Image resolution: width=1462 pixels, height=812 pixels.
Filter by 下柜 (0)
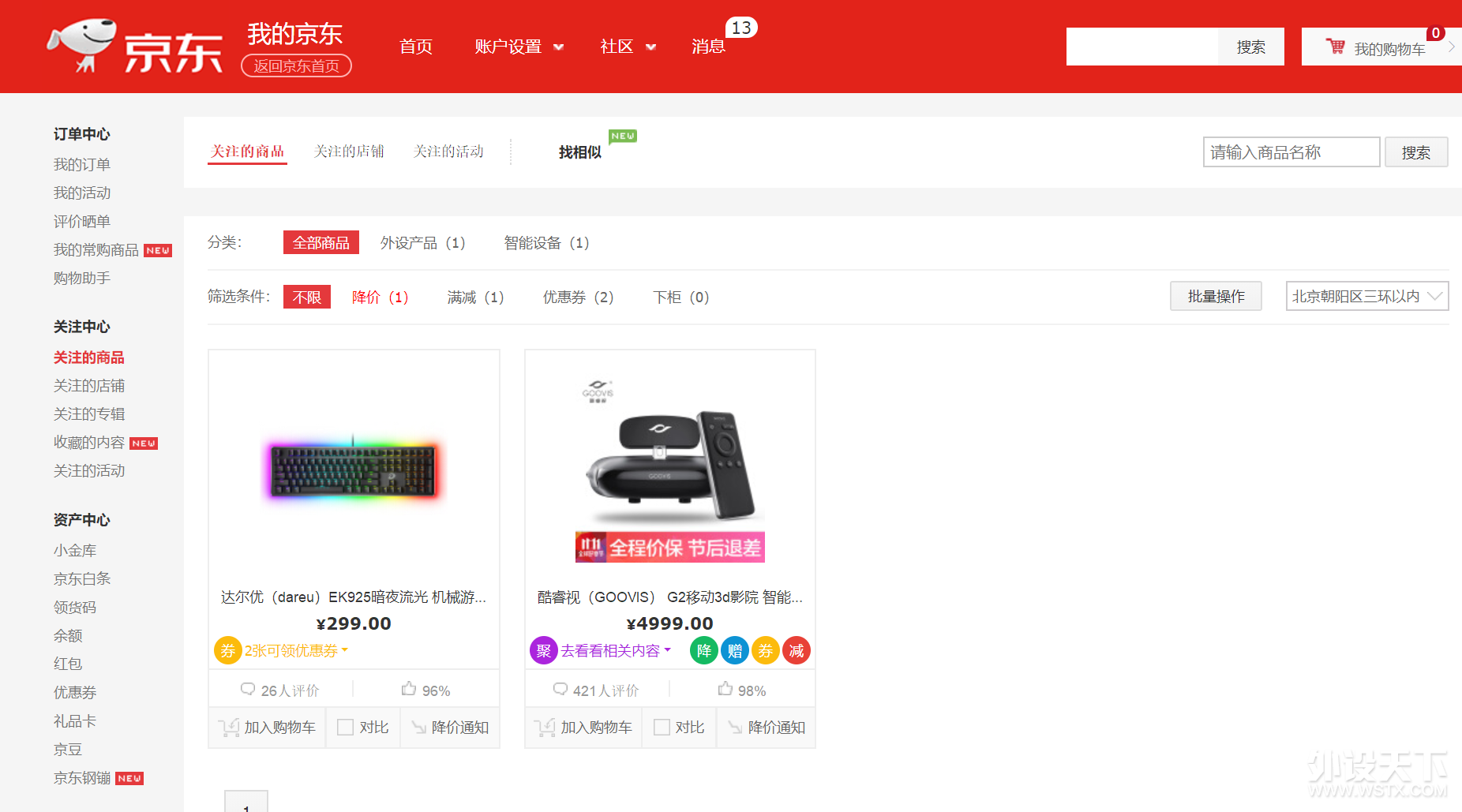pyautogui.click(x=681, y=297)
